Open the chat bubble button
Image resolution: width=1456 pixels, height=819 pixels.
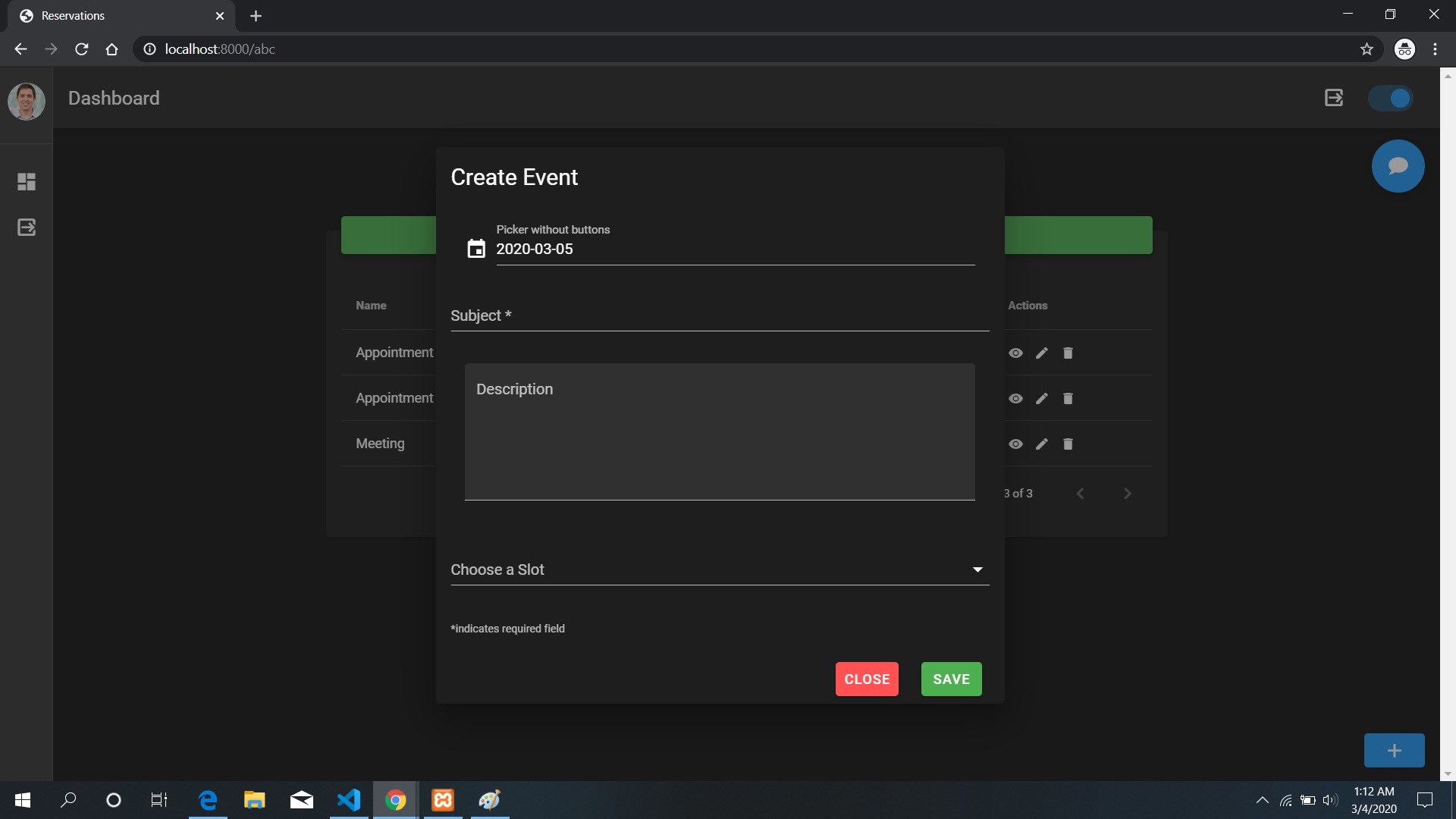[x=1398, y=165]
